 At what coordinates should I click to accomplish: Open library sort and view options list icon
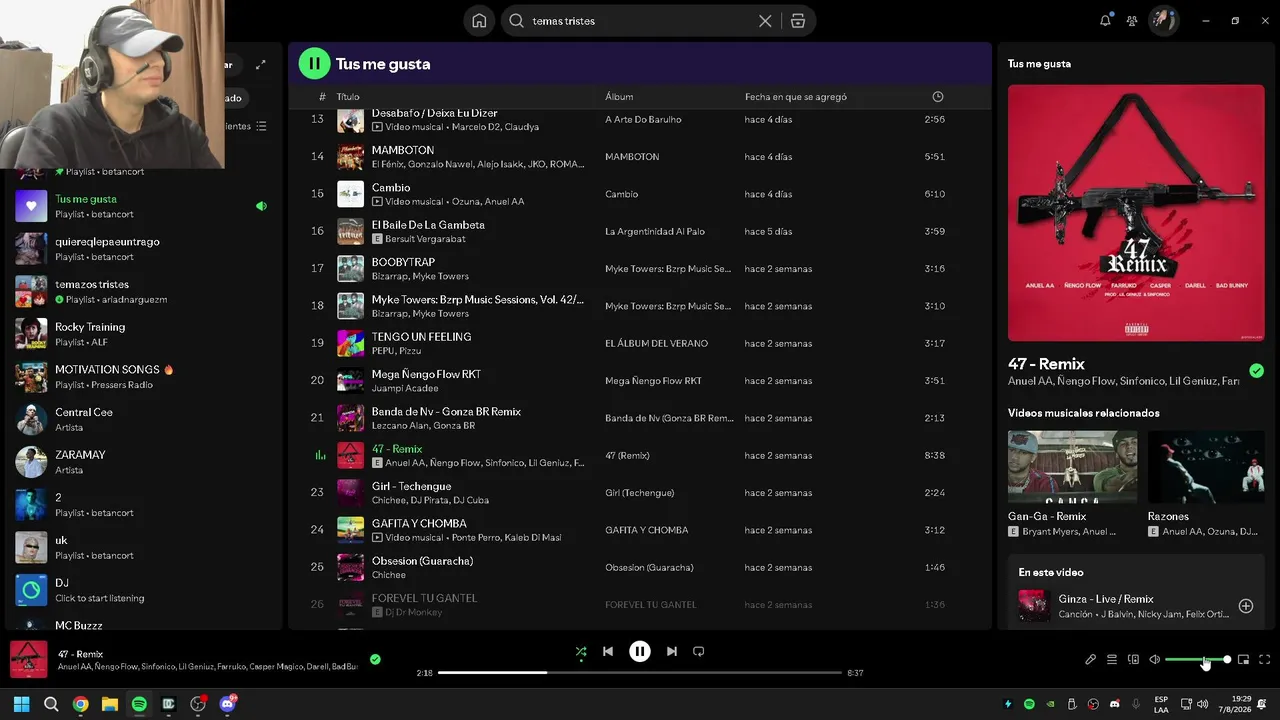(x=261, y=126)
